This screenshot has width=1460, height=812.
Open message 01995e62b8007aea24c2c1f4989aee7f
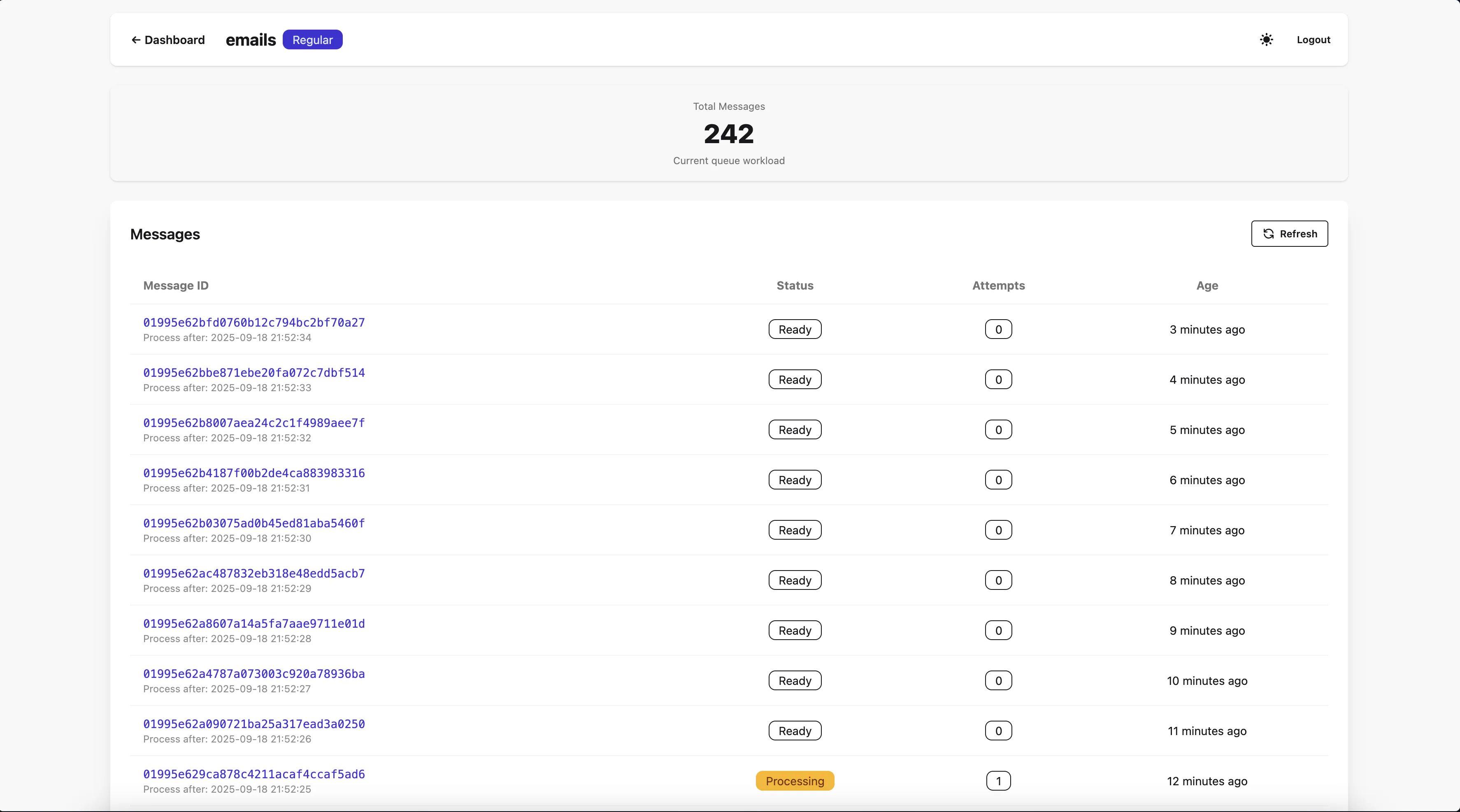point(253,423)
